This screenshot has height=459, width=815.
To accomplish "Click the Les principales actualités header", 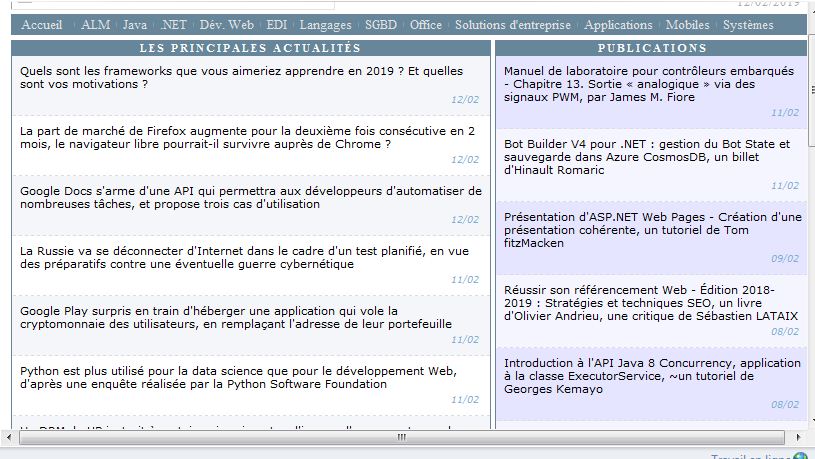I will [x=251, y=48].
